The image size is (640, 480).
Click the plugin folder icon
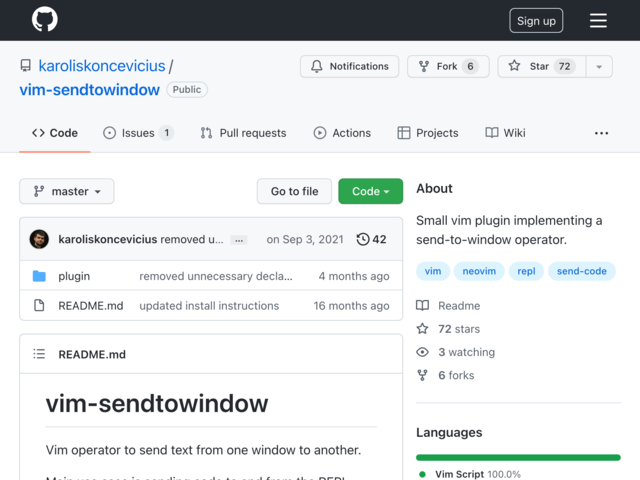tap(39, 276)
